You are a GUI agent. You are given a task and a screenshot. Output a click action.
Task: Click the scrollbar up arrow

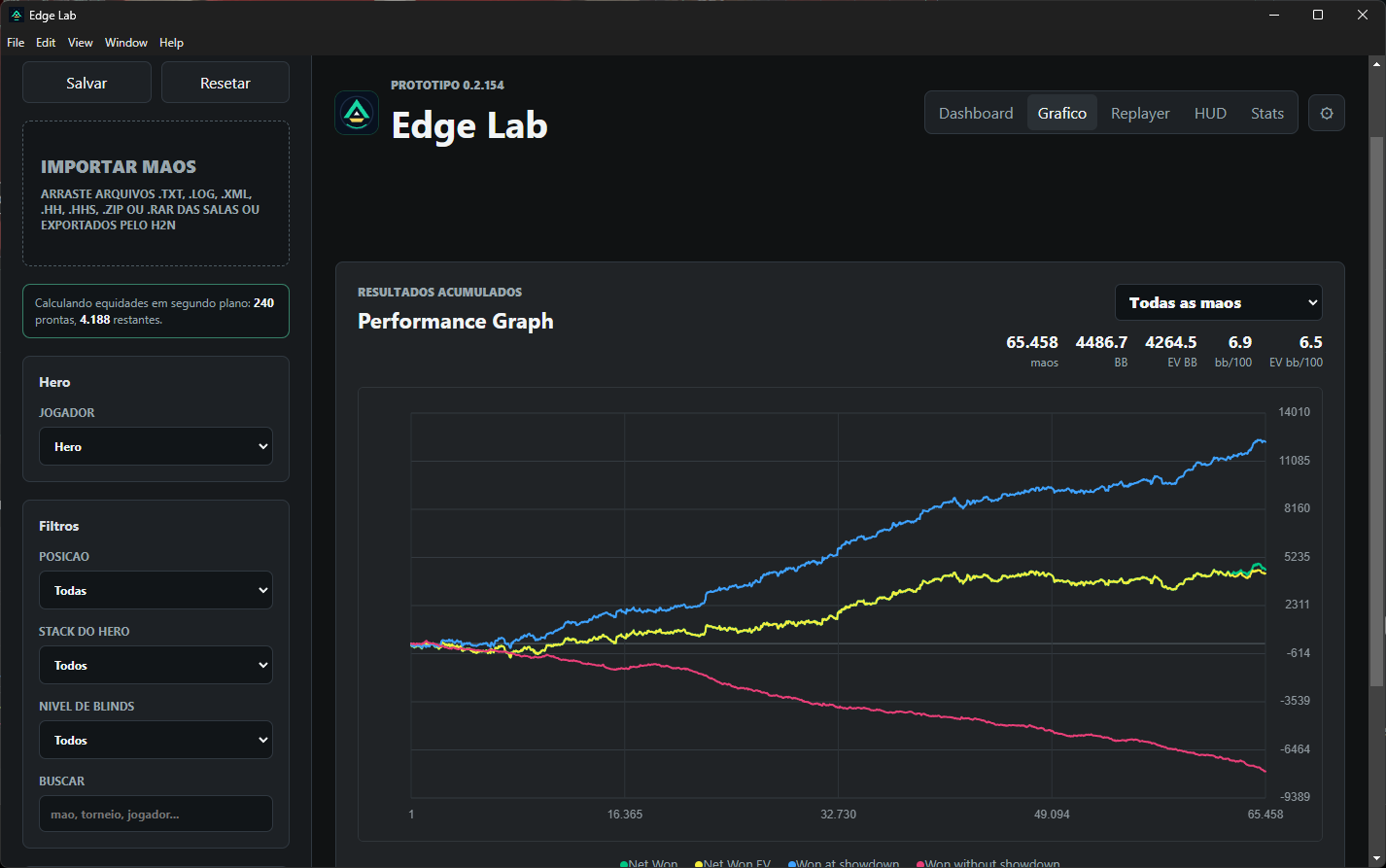click(1376, 64)
